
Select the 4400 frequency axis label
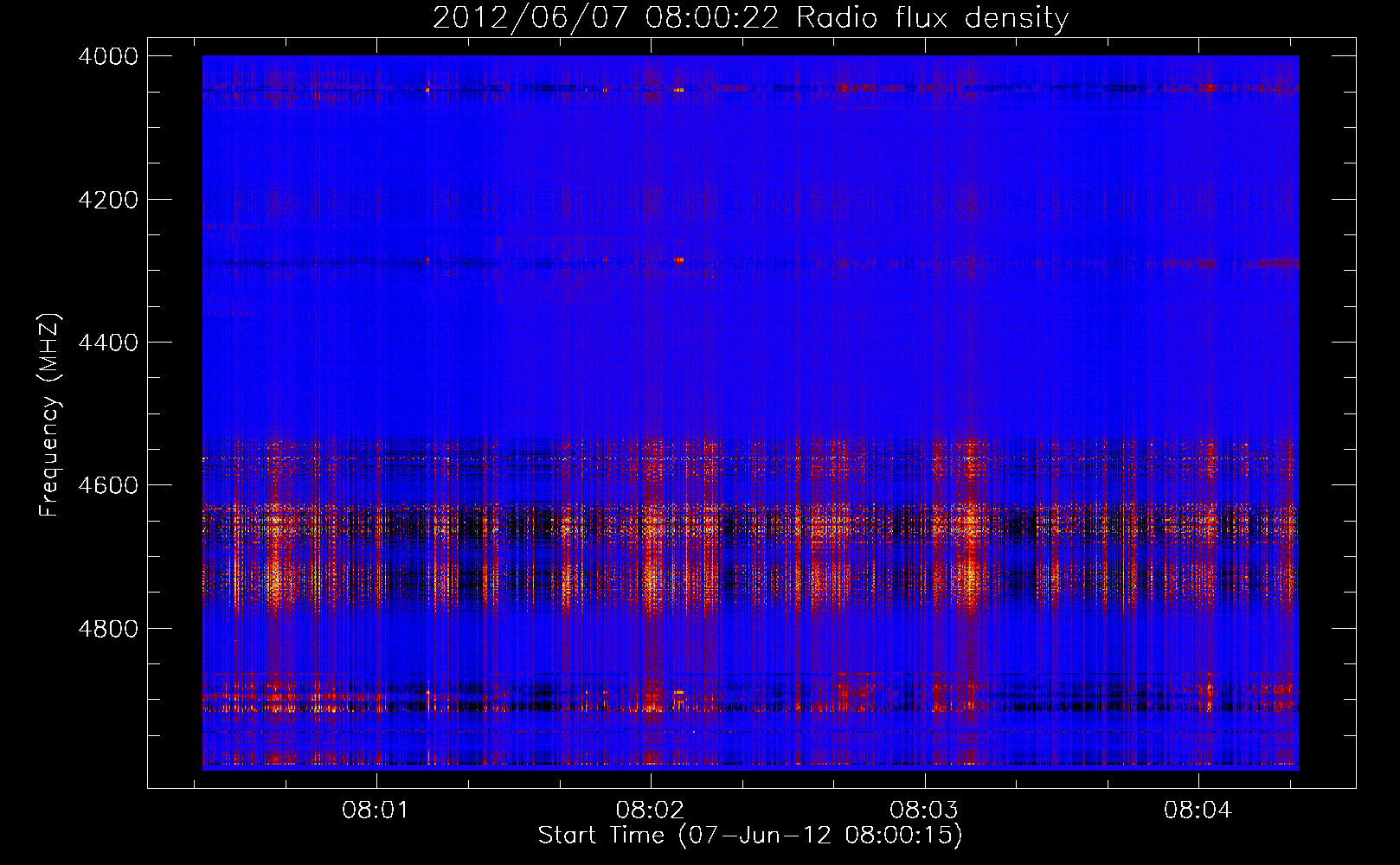click(107, 343)
